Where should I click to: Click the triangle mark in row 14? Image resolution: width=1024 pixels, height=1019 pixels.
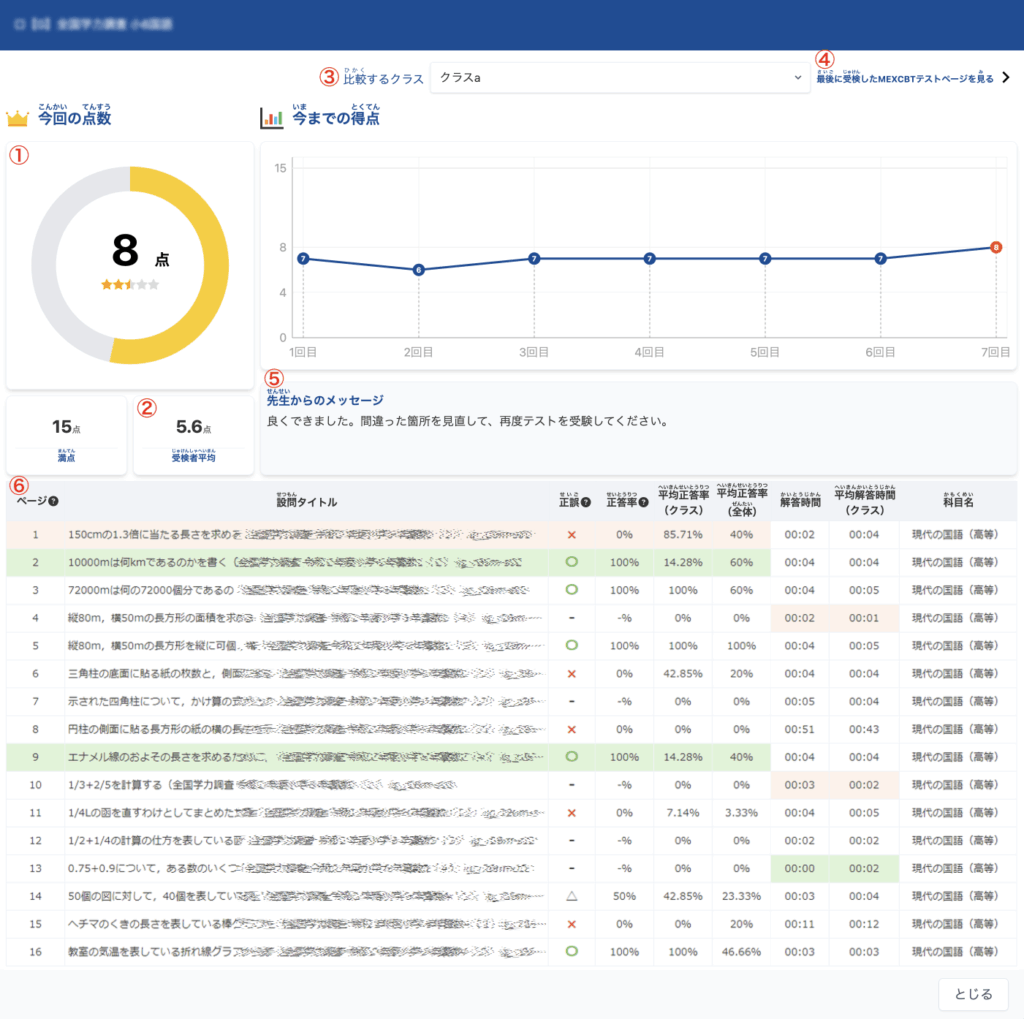(x=572, y=896)
